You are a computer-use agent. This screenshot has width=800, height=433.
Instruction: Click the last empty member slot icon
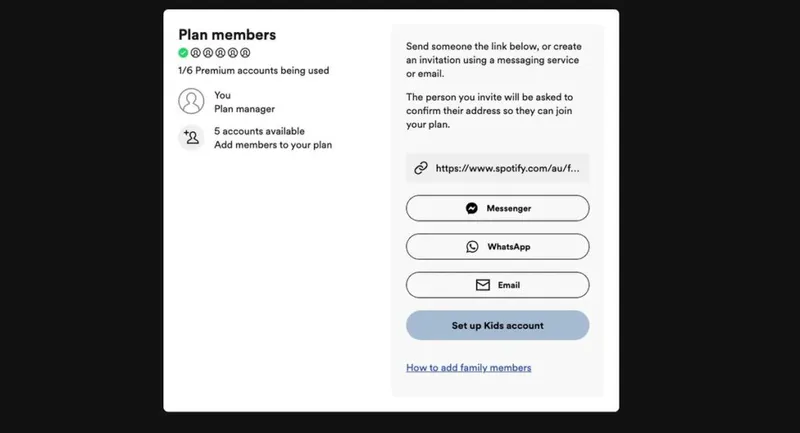click(245, 53)
